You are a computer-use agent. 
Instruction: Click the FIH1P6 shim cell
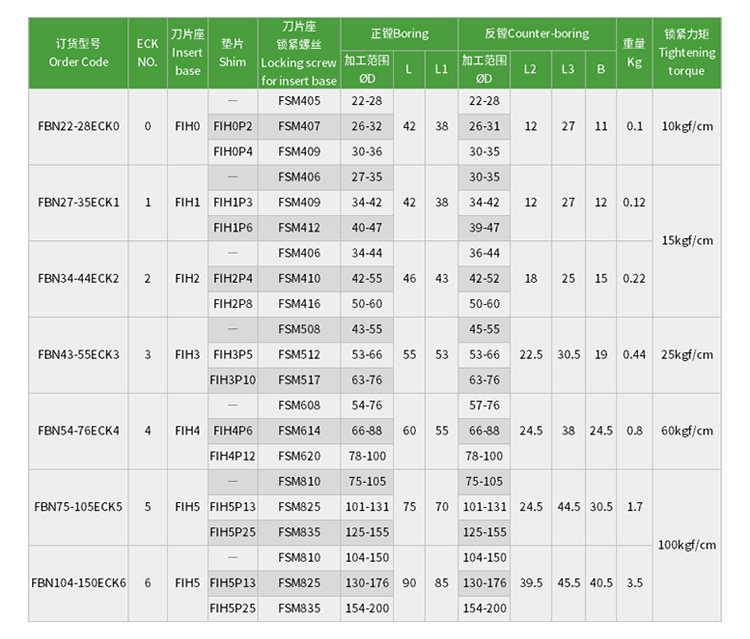[x=233, y=228]
